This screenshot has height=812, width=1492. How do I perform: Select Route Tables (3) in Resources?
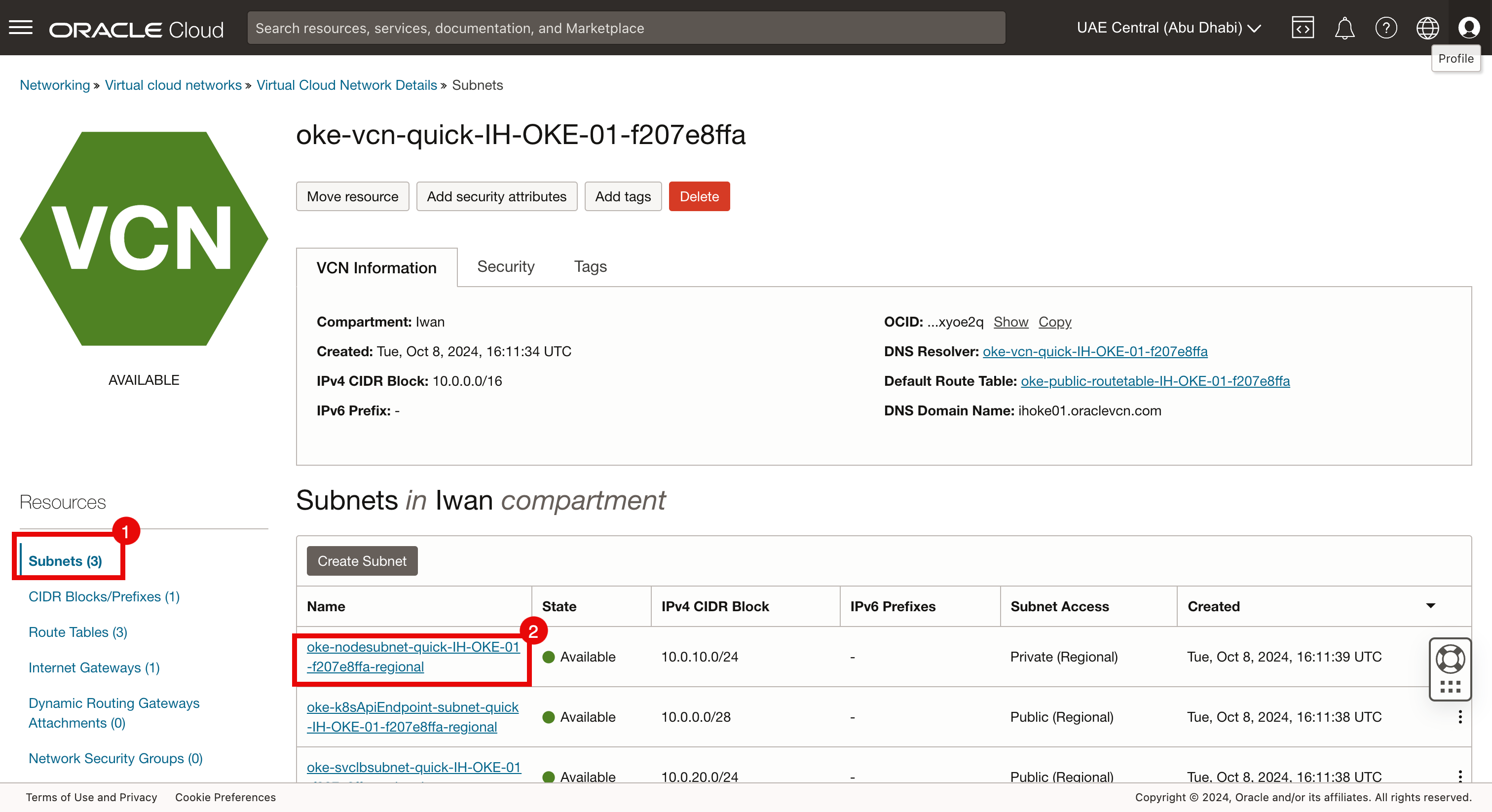pos(77,632)
